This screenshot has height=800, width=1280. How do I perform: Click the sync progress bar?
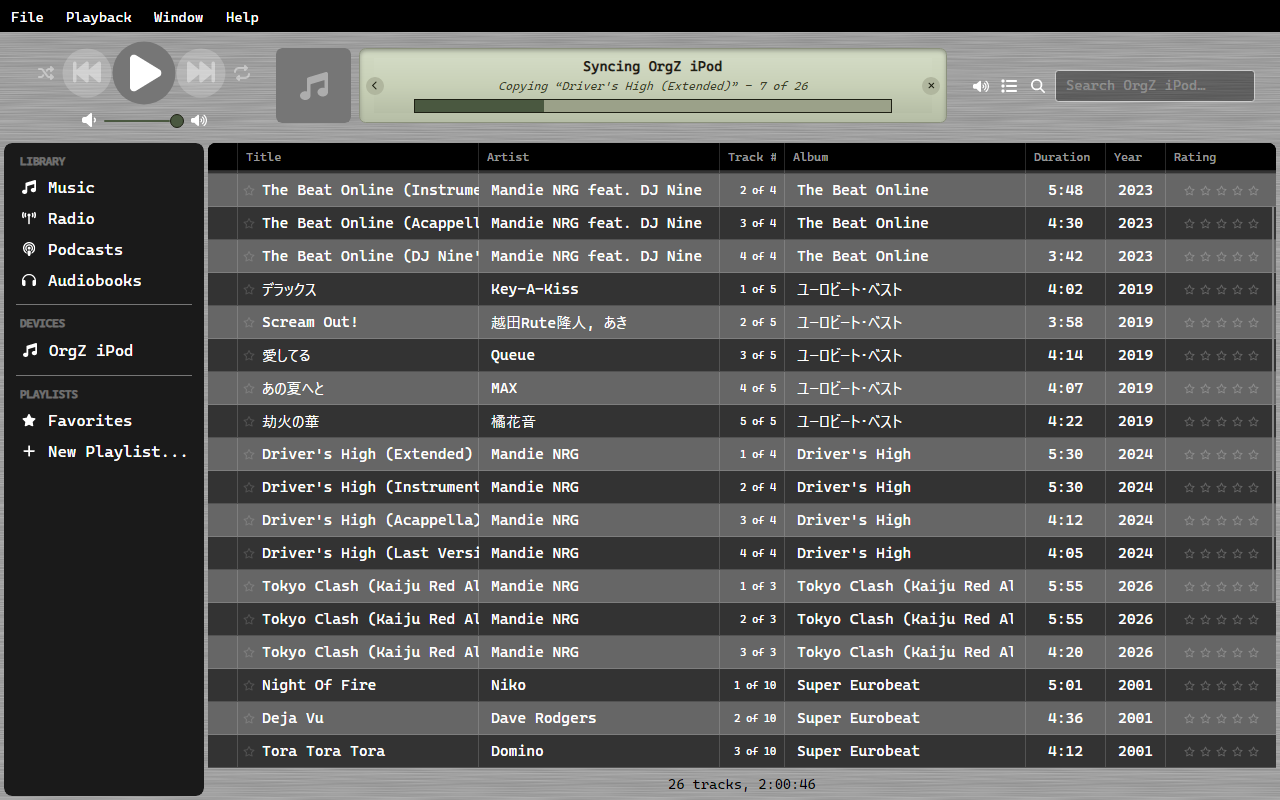pyautogui.click(x=653, y=106)
